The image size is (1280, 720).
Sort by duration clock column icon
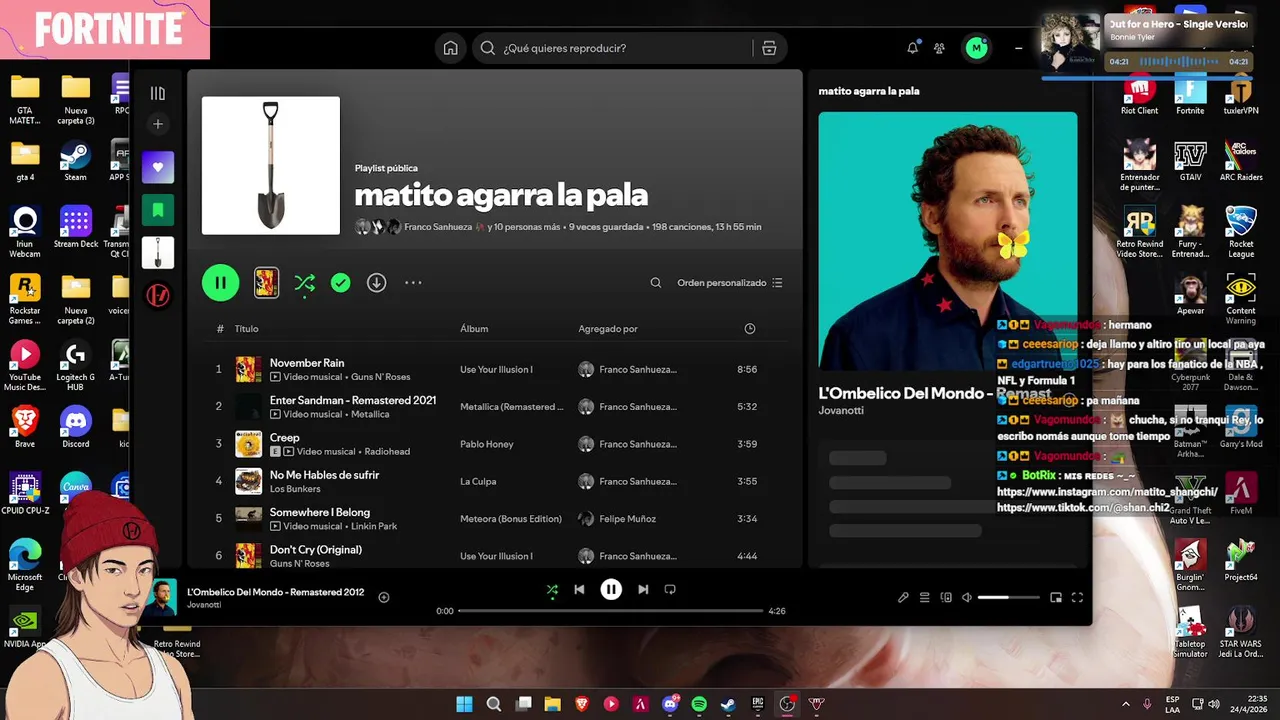(750, 329)
